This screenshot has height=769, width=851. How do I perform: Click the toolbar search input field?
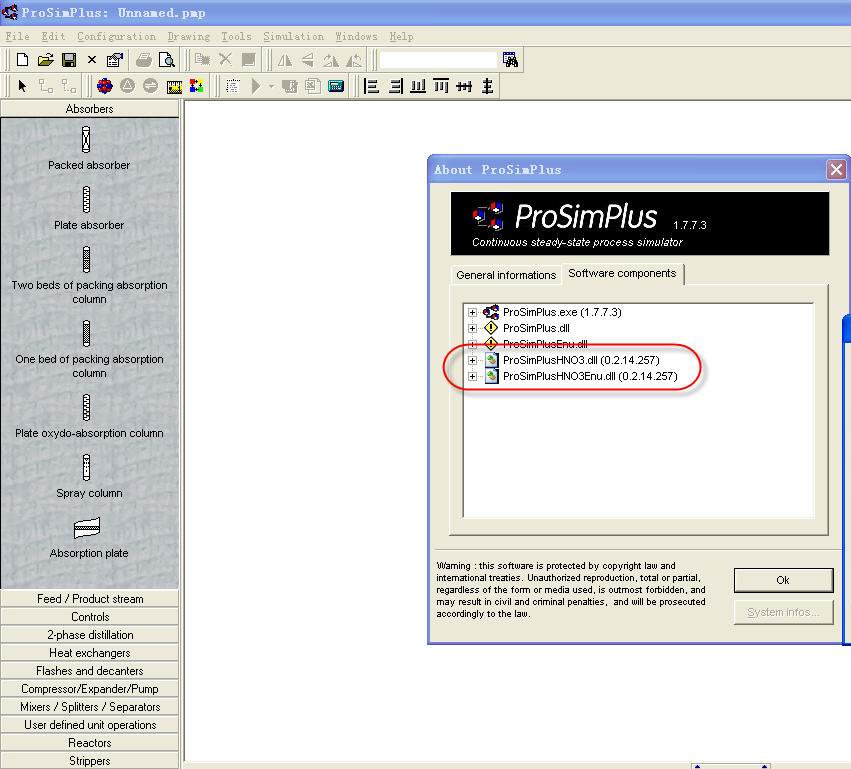pos(437,60)
